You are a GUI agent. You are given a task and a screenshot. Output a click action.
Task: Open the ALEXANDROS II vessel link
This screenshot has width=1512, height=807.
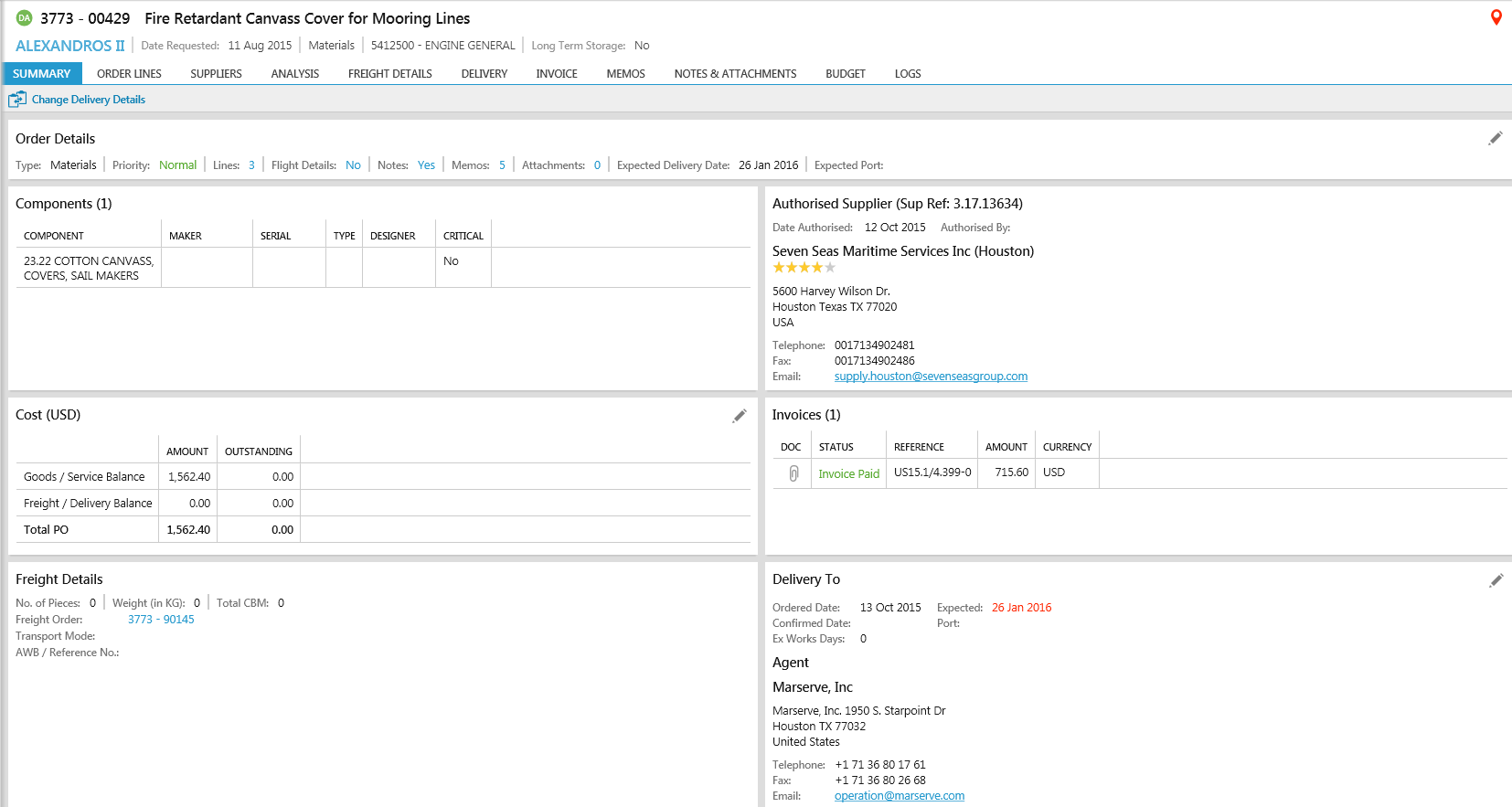click(x=69, y=46)
